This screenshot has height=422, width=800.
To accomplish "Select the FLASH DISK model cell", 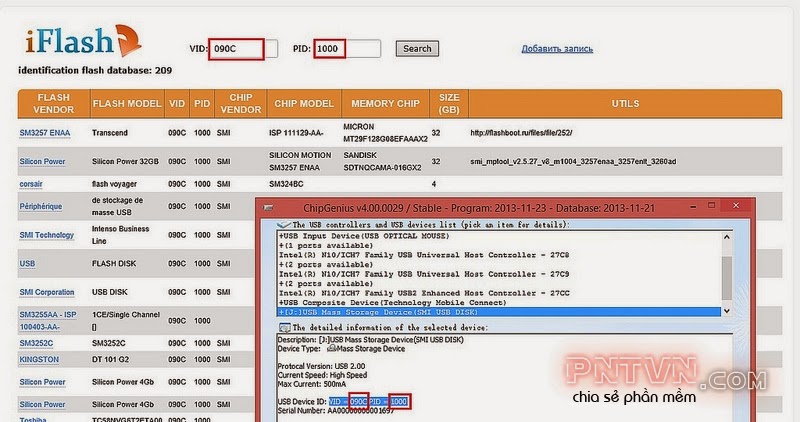I will (114, 263).
